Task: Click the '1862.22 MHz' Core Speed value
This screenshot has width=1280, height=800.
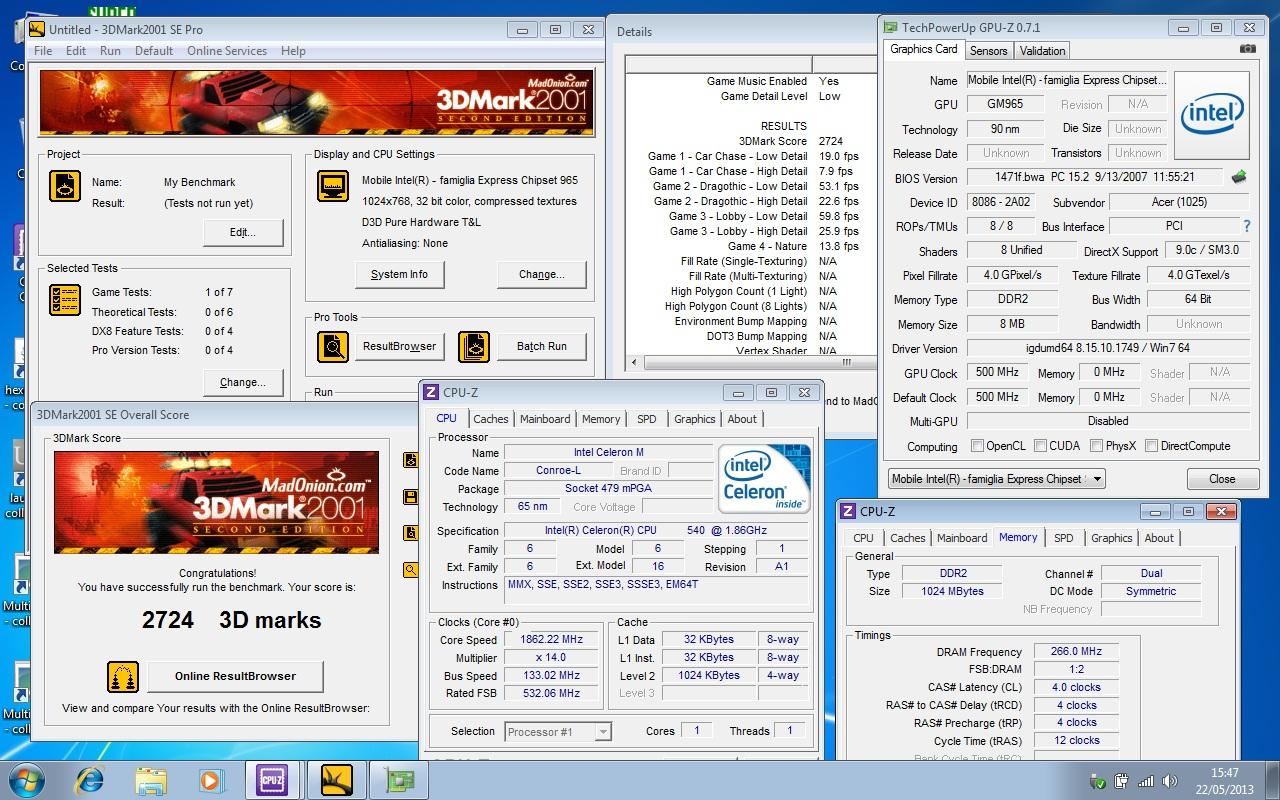Action: coord(551,640)
